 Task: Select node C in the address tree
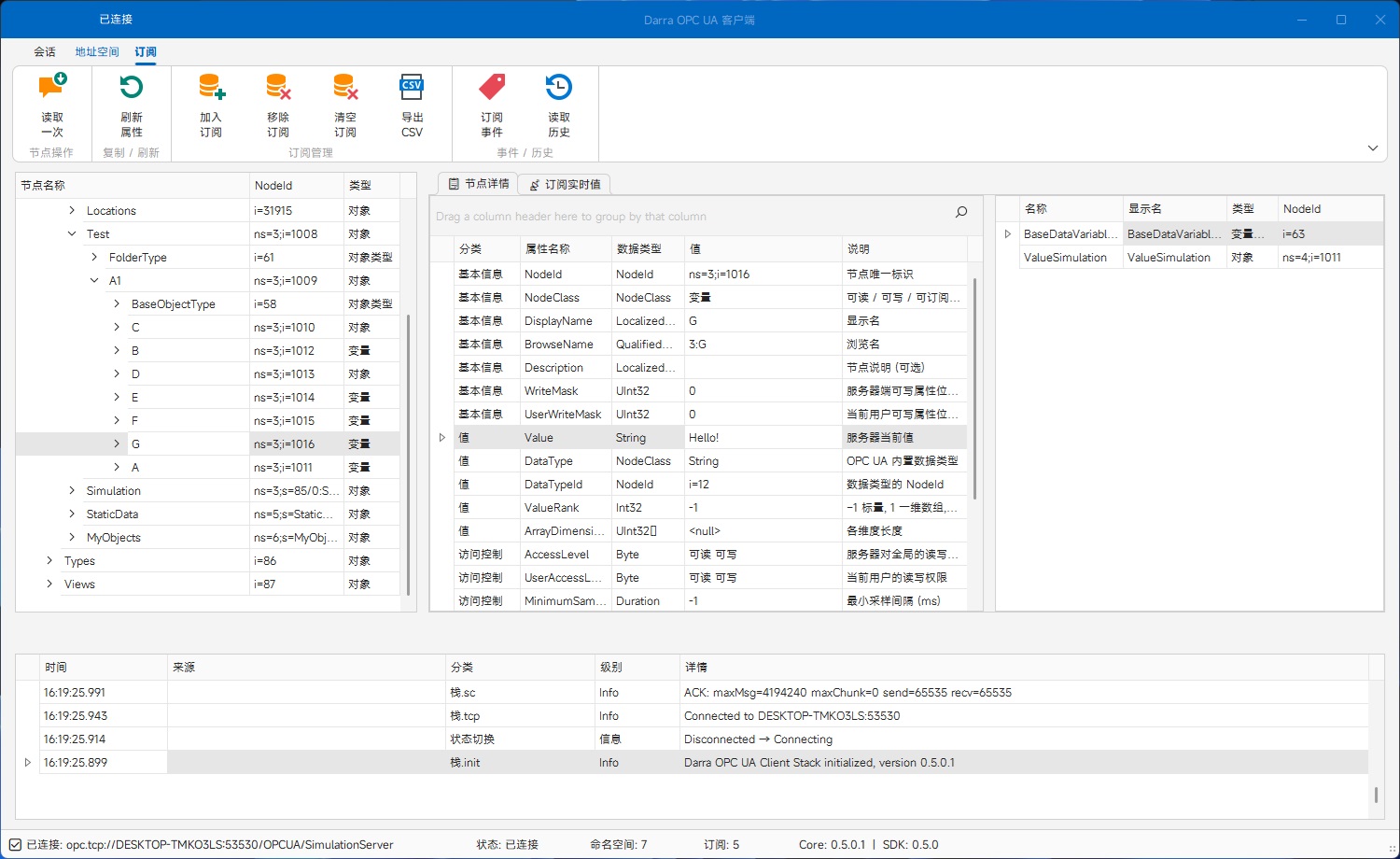(x=208, y=328)
